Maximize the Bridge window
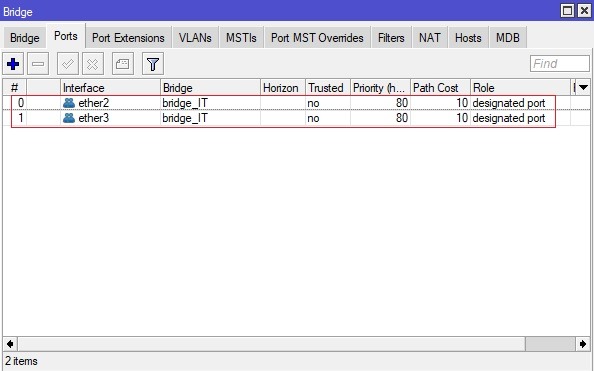This screenshot has height=371, width=594. click(x=567, y=11)
